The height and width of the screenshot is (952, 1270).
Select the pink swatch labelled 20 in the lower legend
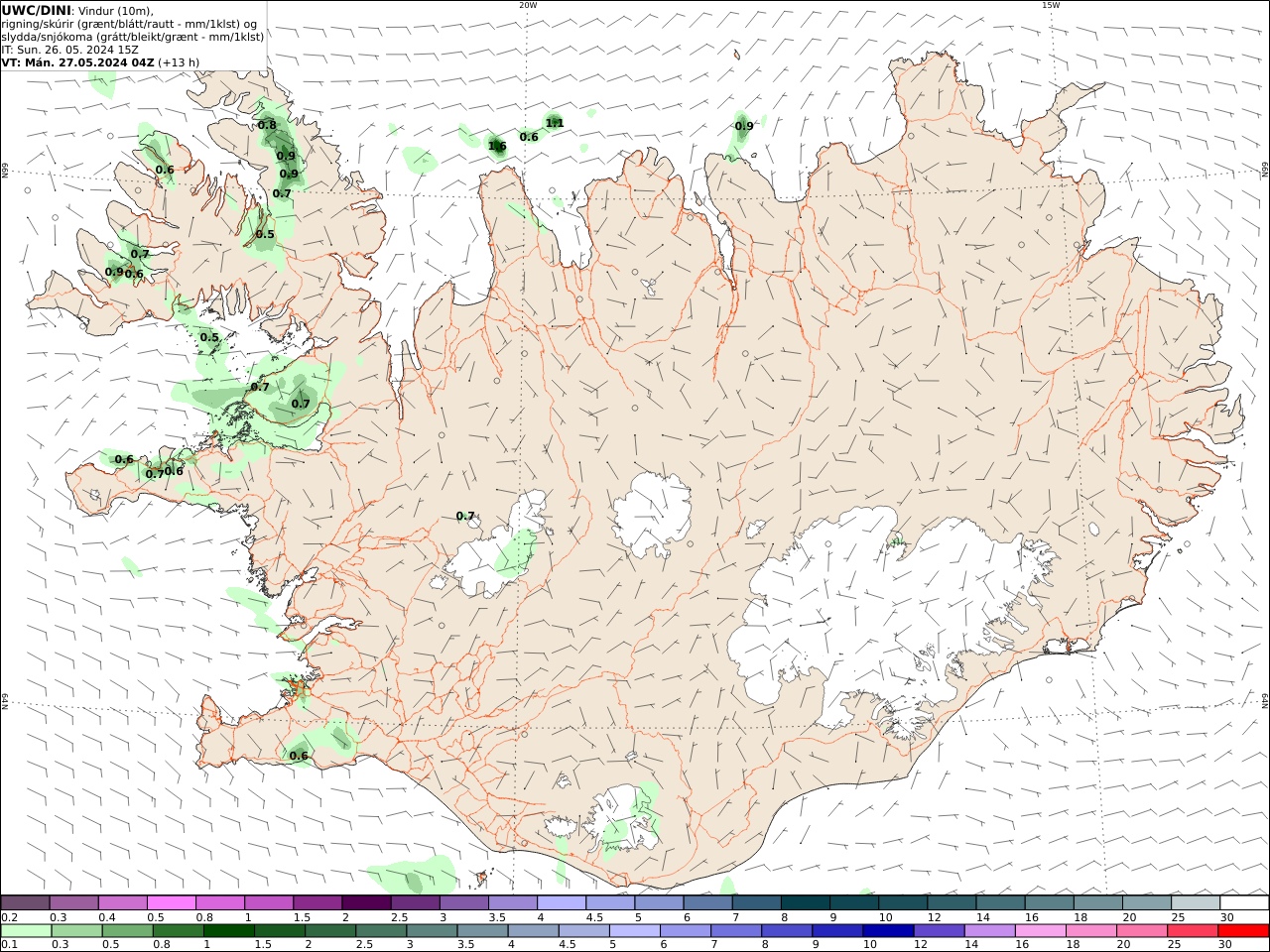point(1142,931)
